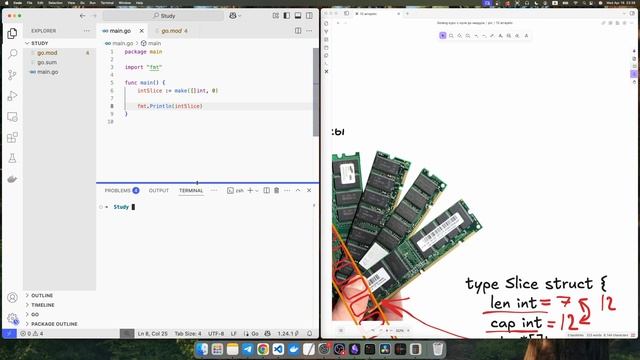Open notifications bell in status bar
640x360 pixels.
[x=309, y=333]
